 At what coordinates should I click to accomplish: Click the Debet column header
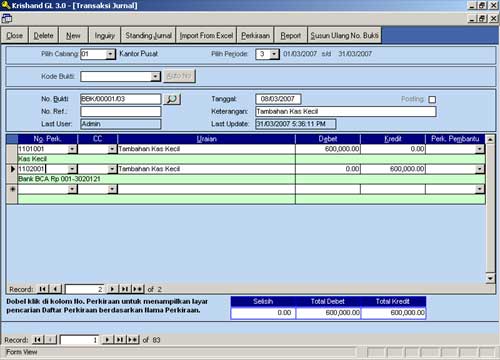pos(328,139)
